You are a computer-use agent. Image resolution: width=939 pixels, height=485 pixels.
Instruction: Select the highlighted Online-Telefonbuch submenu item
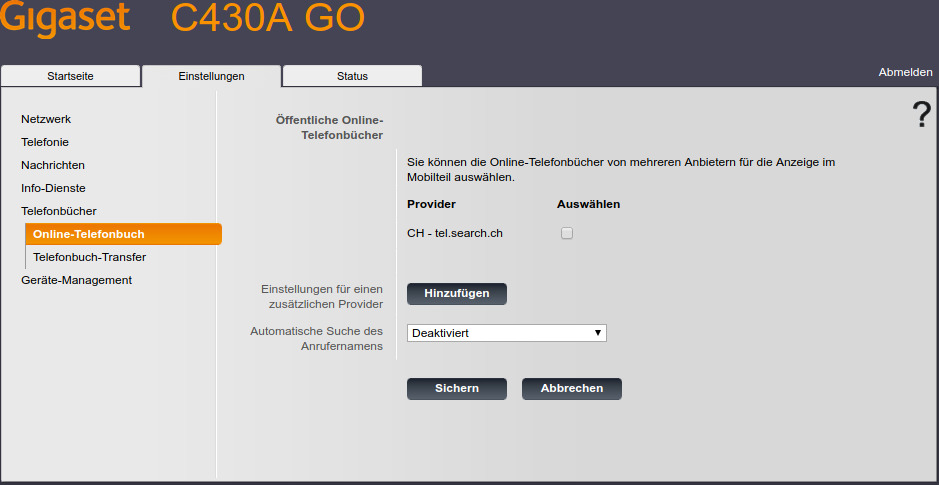pyautogui.click(x=89, y=234)
